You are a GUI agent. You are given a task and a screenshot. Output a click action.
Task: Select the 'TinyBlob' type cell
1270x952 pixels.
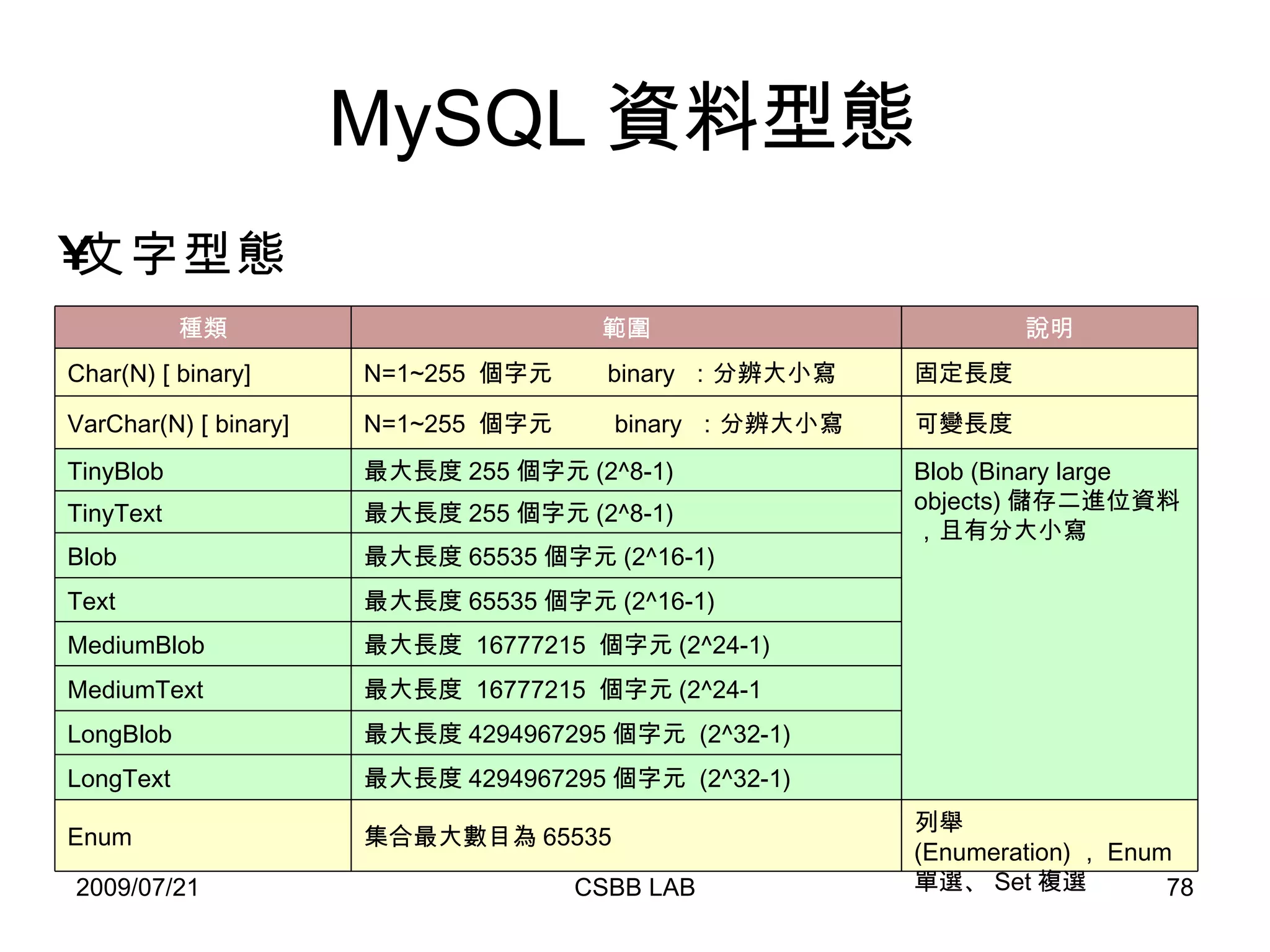click(x=203, y=471)
